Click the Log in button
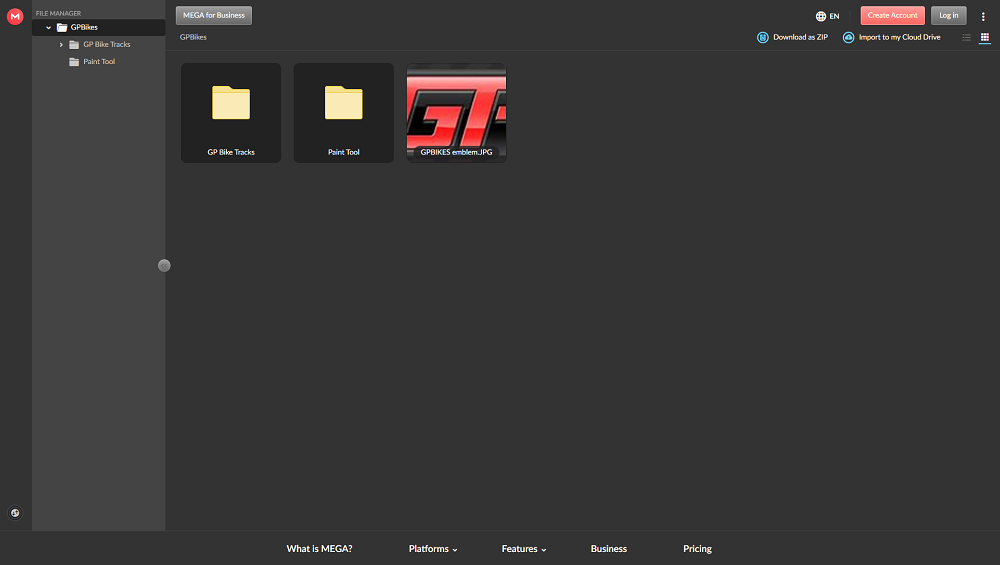Image resolution: width=1000 pixels, height=565 pixels. [x=948, y=15]
